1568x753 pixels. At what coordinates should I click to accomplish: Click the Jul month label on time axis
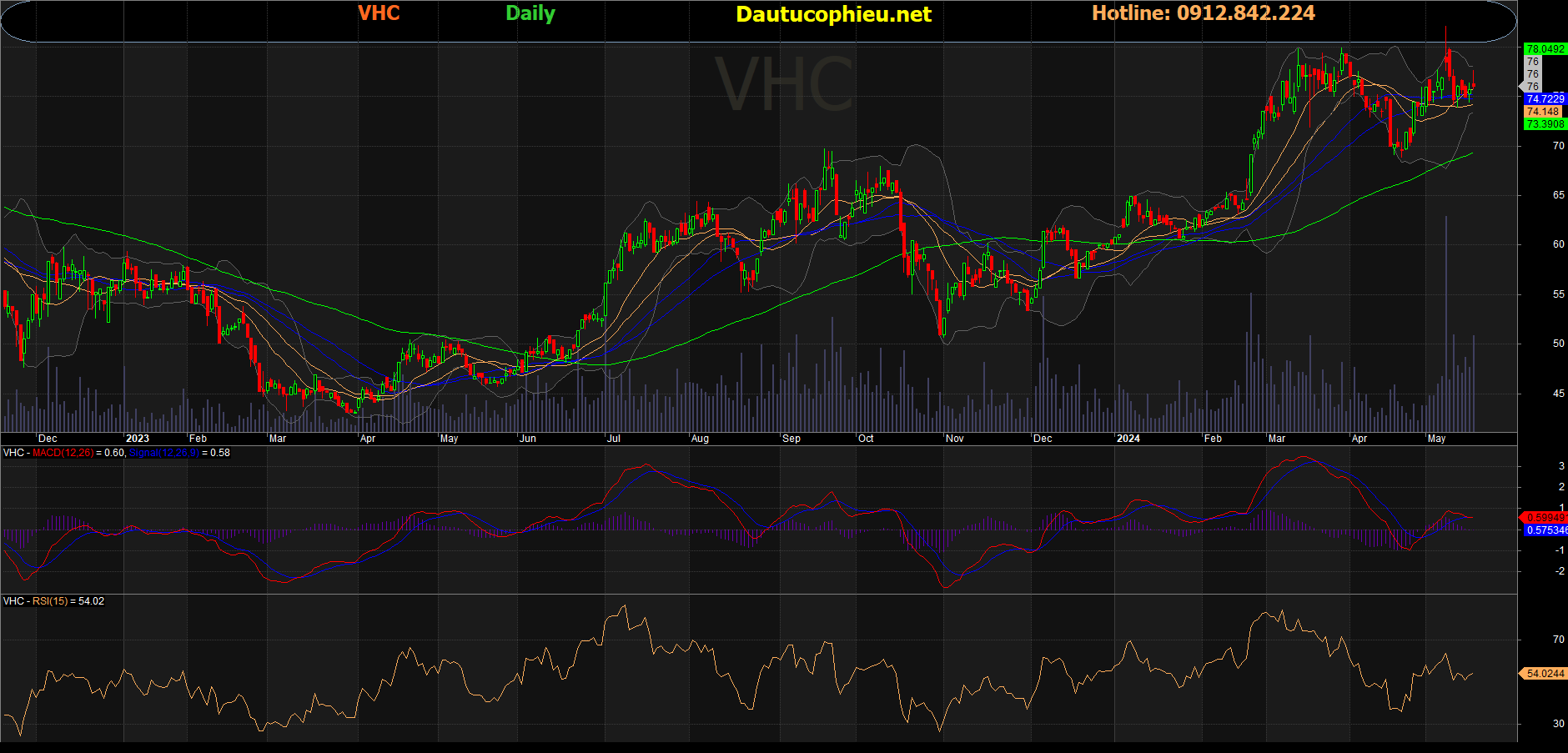point(613,439)
